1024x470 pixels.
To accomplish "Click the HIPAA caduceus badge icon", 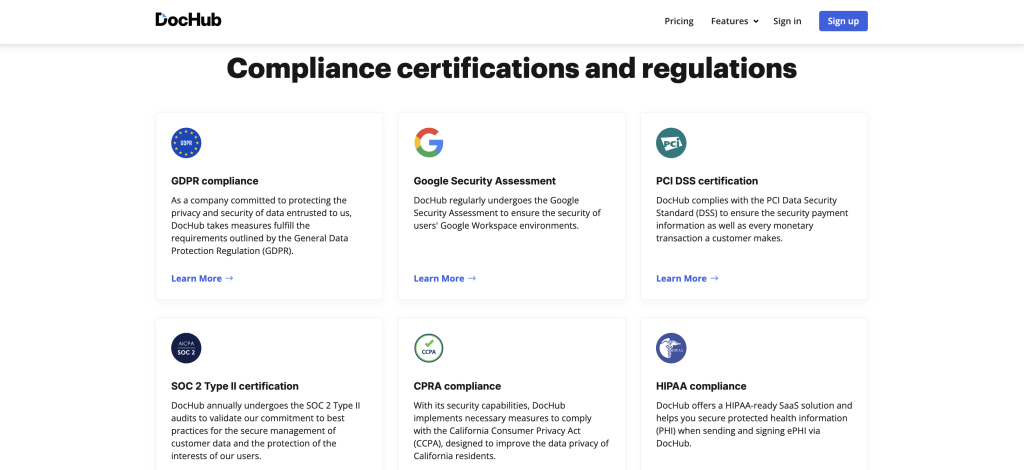I will pos(671,348).
